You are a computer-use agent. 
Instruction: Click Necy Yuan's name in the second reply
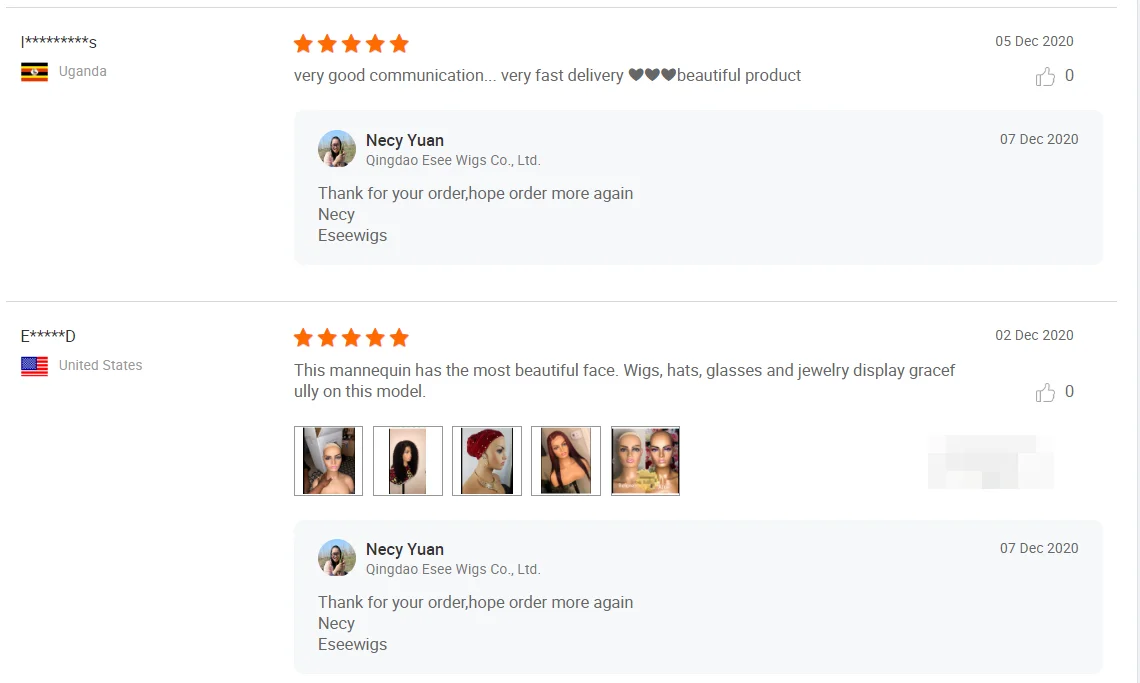pos(405,549)
